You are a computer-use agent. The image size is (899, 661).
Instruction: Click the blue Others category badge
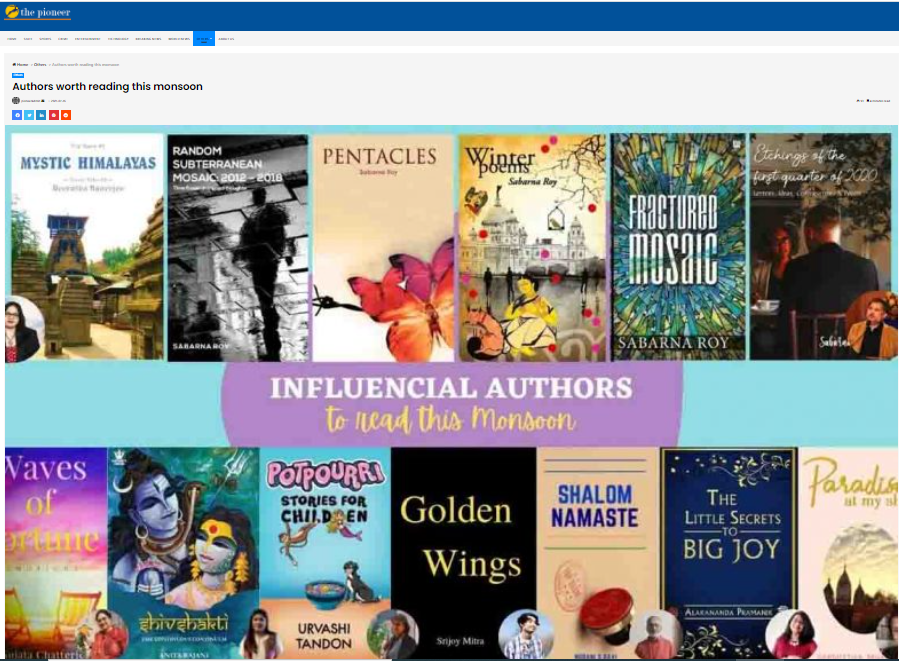(x=18, y=75)
